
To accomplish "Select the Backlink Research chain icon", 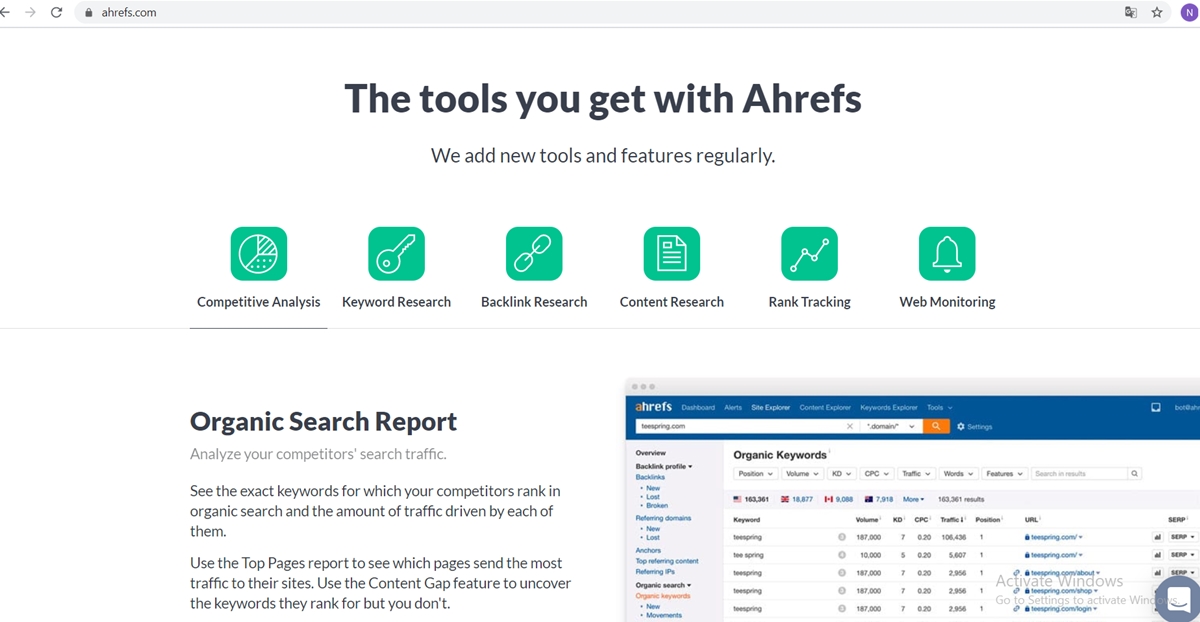I will (534, 253).
